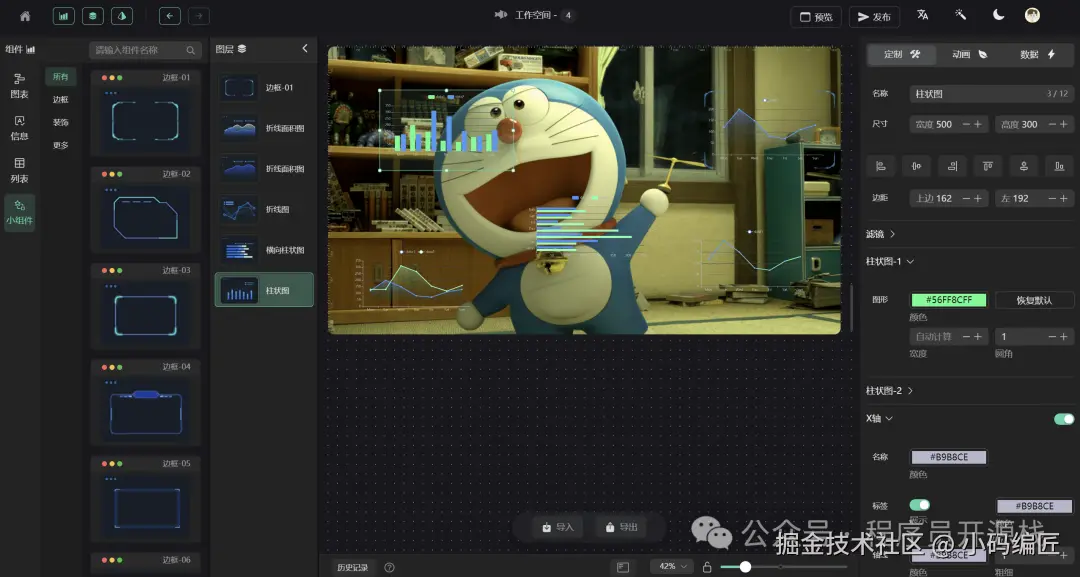Decrease 左 192 margin with minus
Image resolution: width=1080 pixels, height=577 pixels.
[1052, 198]
